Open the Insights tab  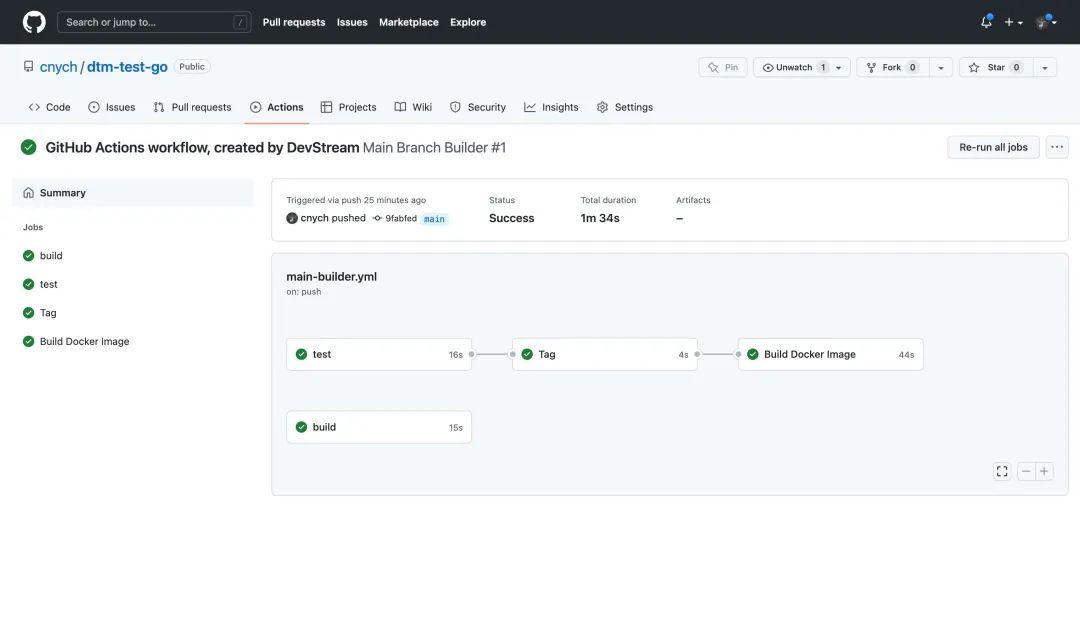tap(551, 107)
